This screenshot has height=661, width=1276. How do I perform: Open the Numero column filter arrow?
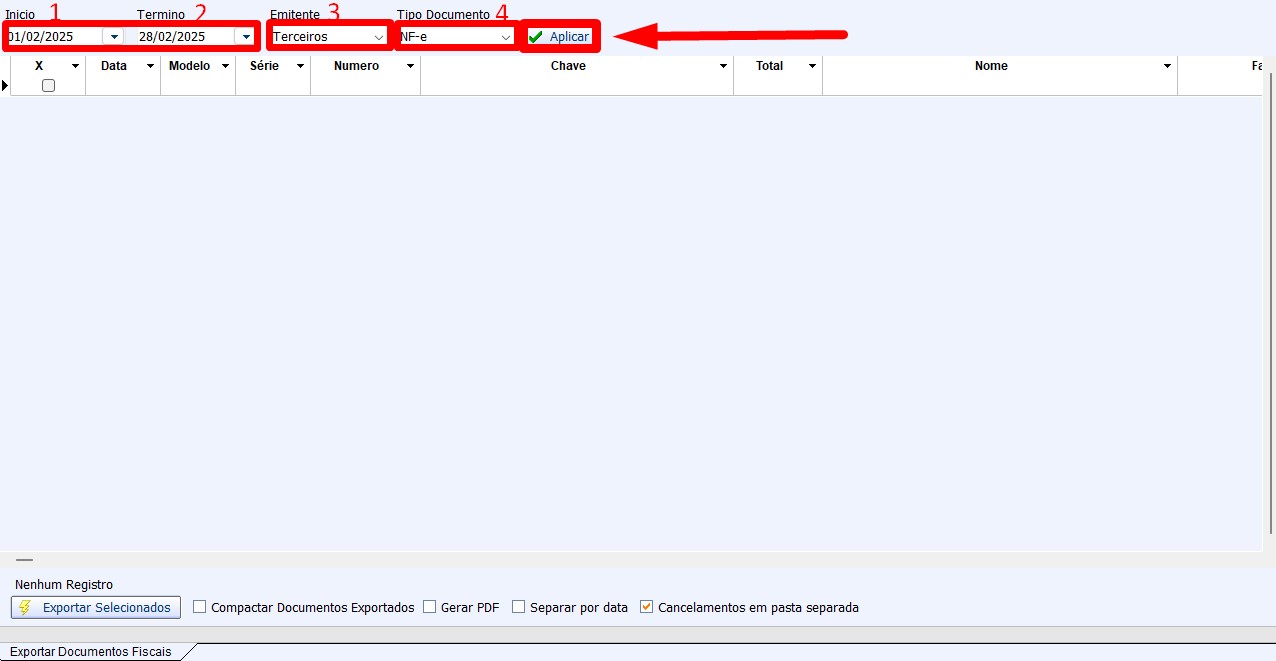click(x=410, y=67)
